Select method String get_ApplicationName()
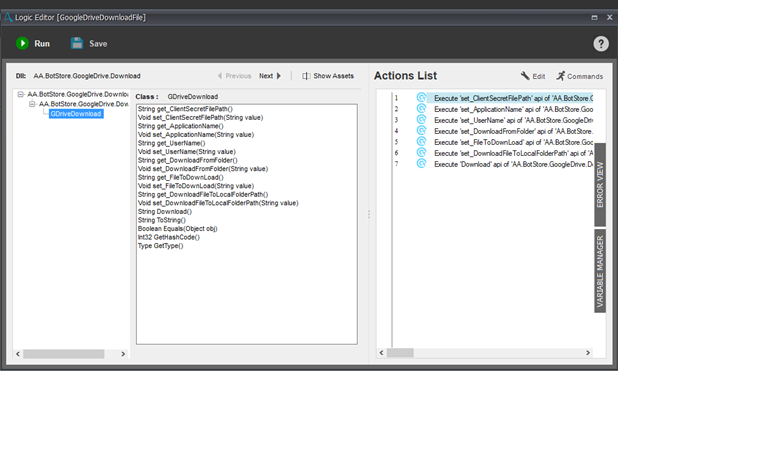This screenshot has height=460, width=768. tap(180, 126)
